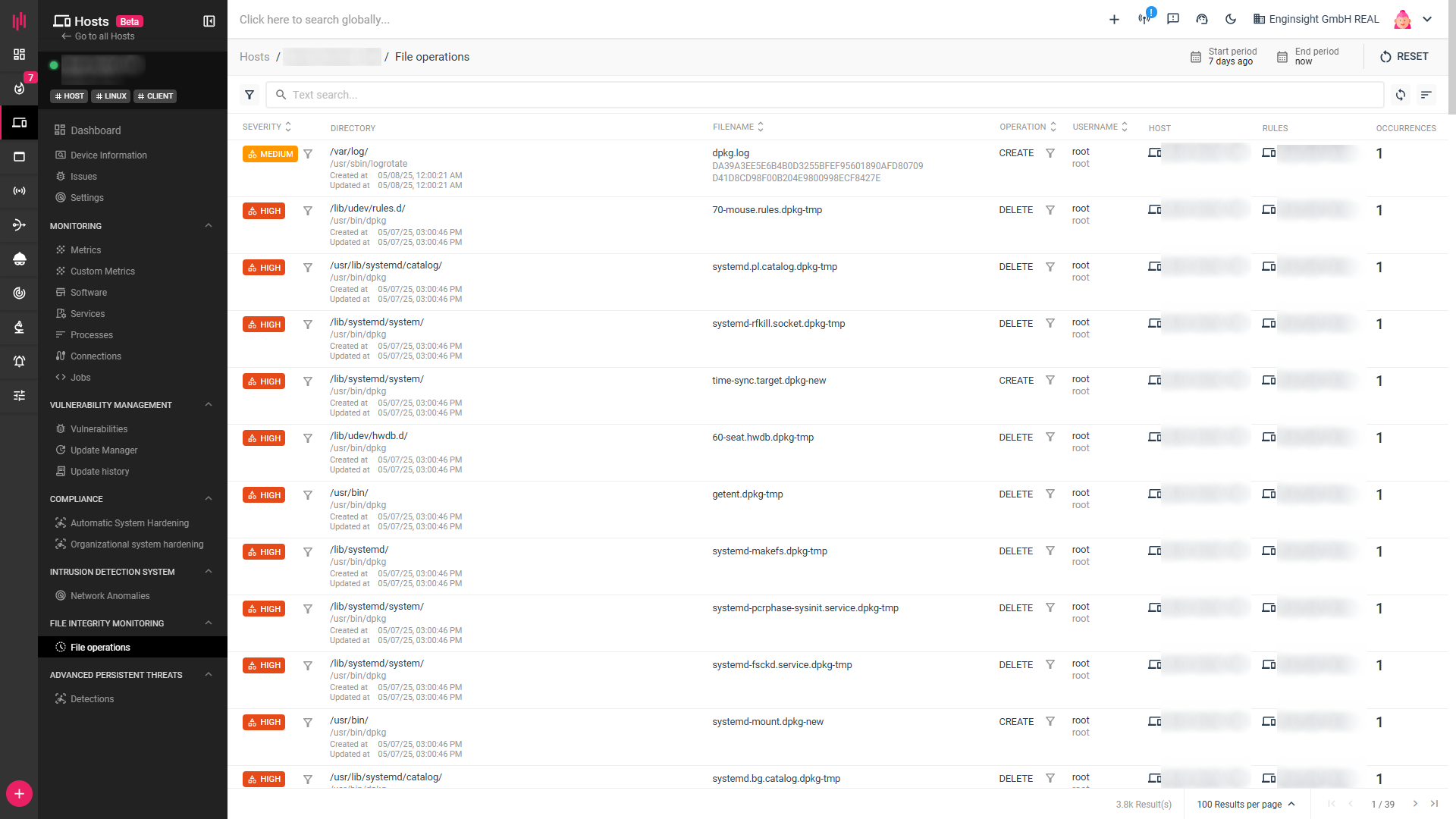
Task: Open Update Manager menu item
Action: pyautogui.click(x=104, y=450)
